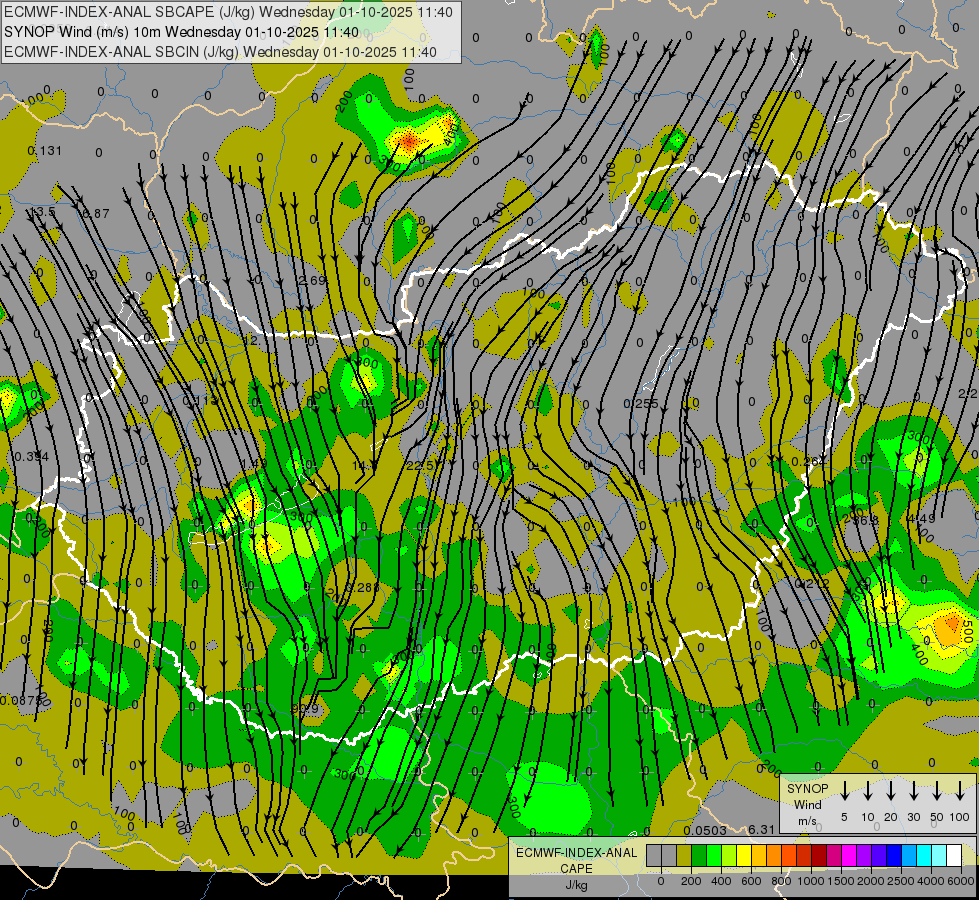Click the 0.131 value on the map
The width and height of the screenshot is (979, 900).
coord(45,151)
